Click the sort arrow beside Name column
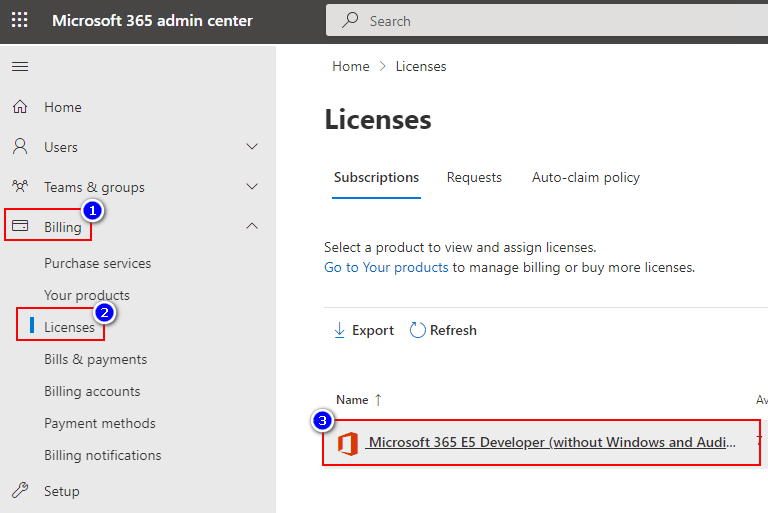This screenshot has width=768, height=513. coord(378,400)
